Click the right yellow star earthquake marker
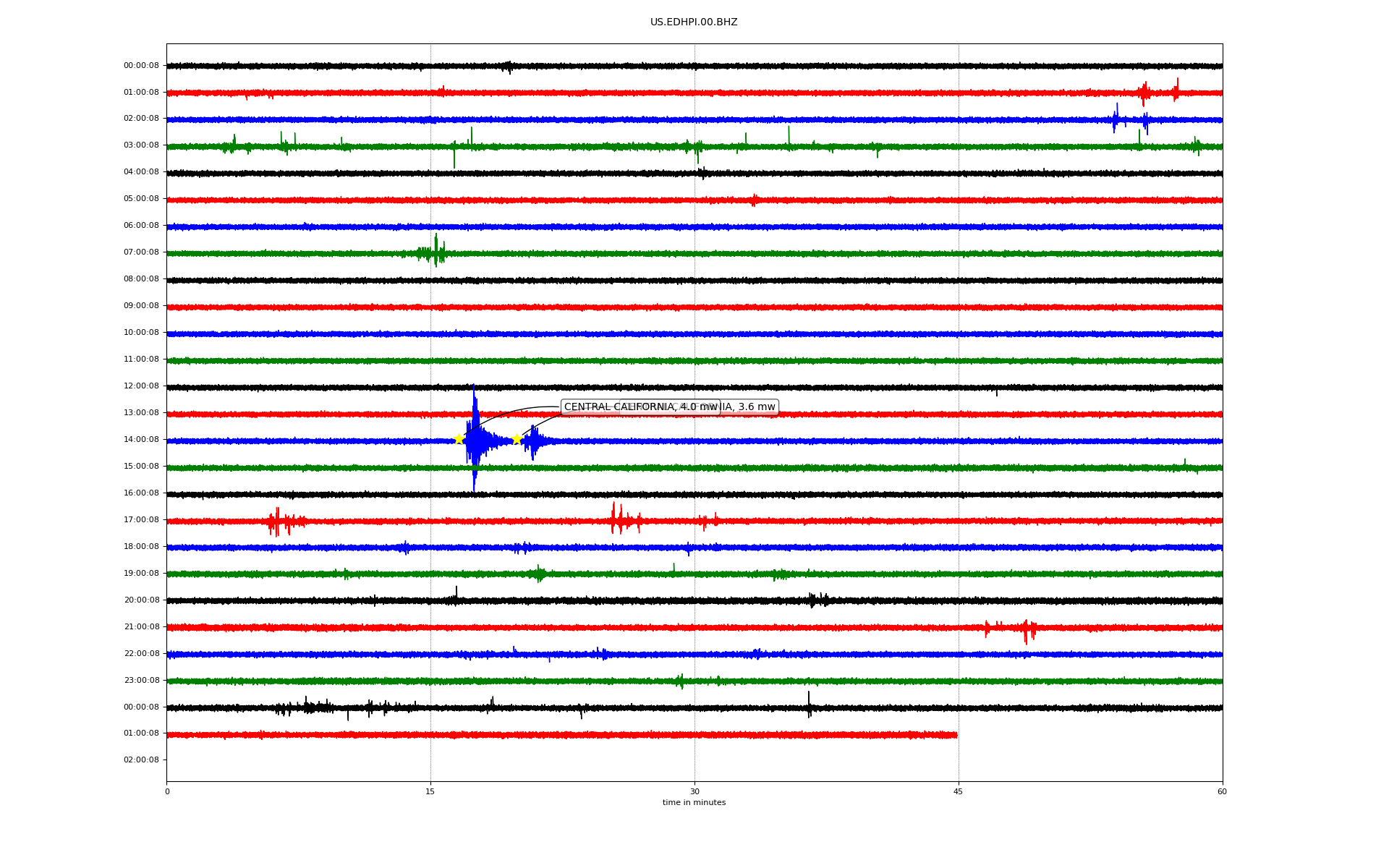 point(517,439)
